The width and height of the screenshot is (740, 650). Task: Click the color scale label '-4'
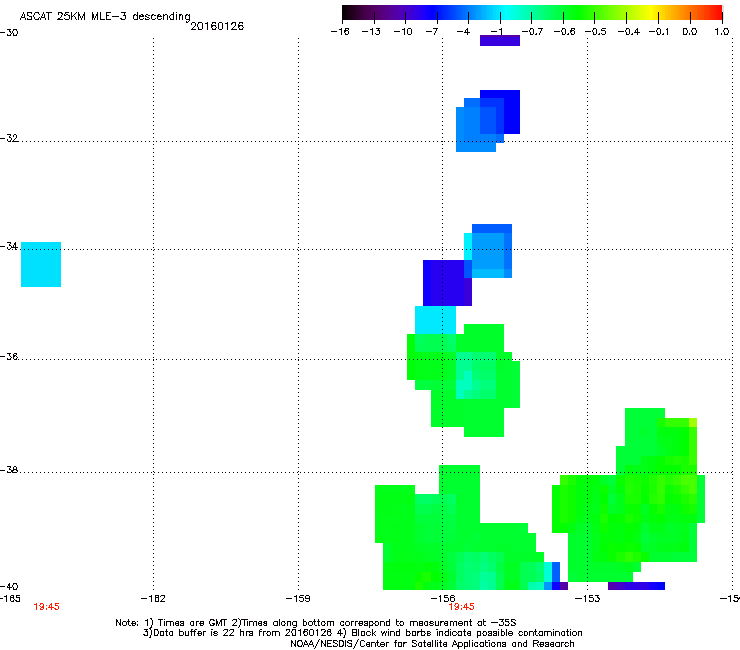point(463,32)
